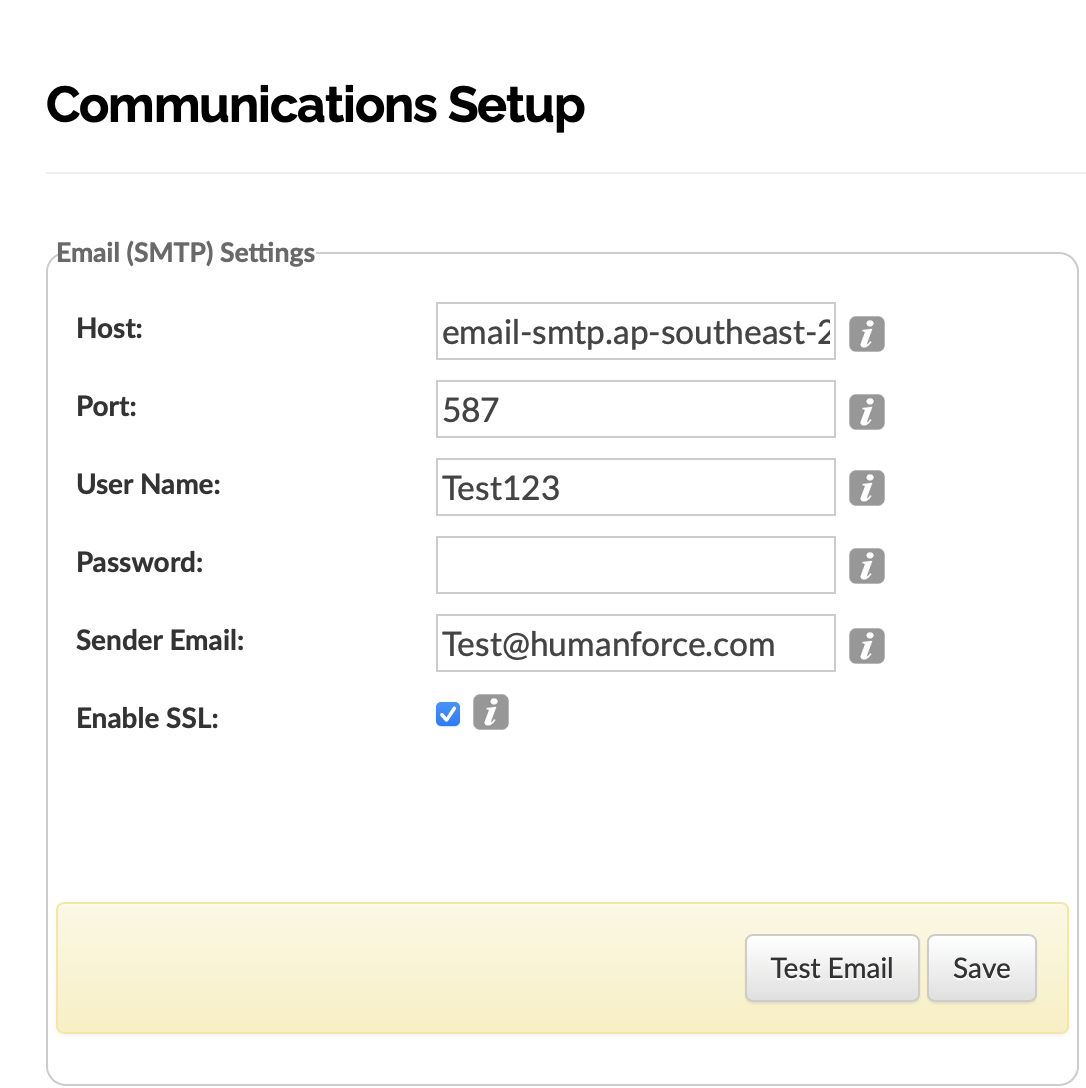Click the Enable SSL: label
Viewport: 1086px width, 1088px height.
pos(147,718)
